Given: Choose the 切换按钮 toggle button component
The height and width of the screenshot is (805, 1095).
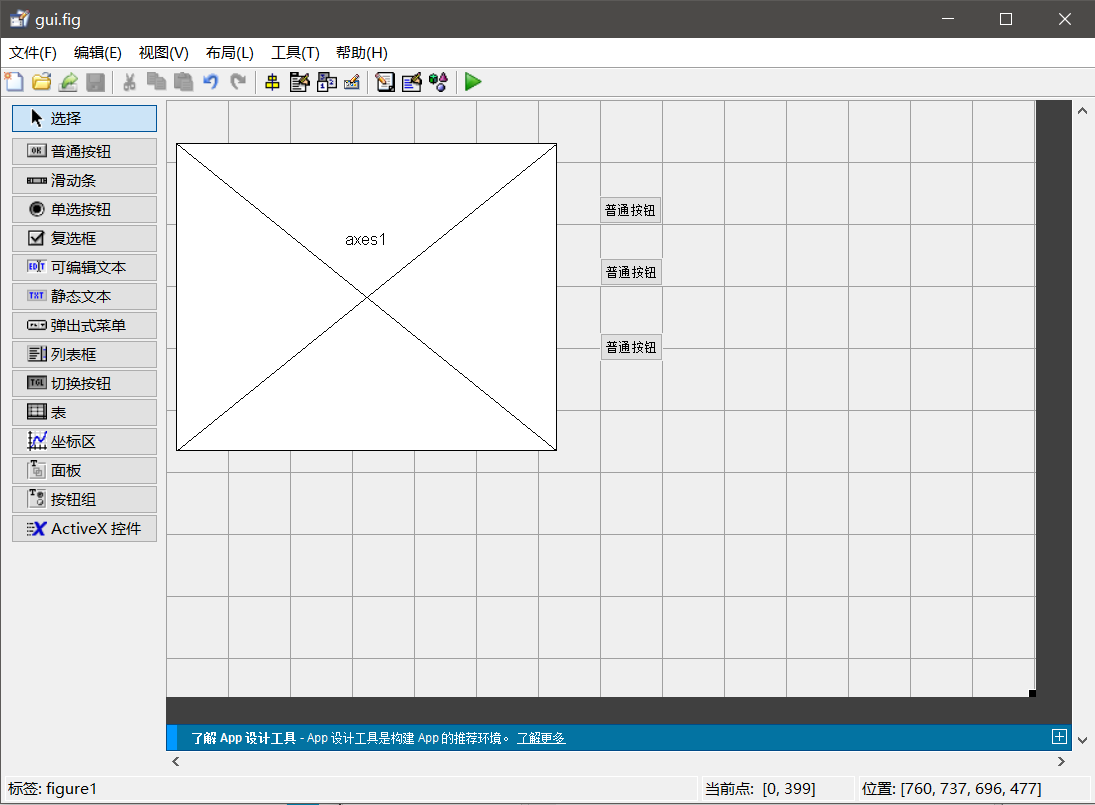Looking at the screenshot, I should pyautogui.click(x=84, y=383).
